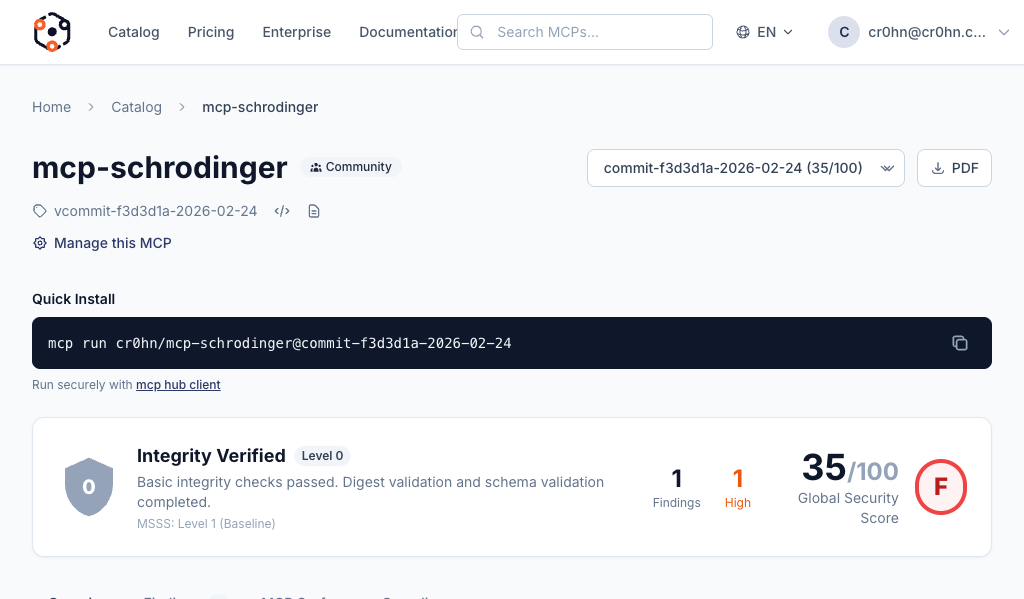The image size is (1024, 599).
Task: Copy the quick install command
Action: [959, 343]
